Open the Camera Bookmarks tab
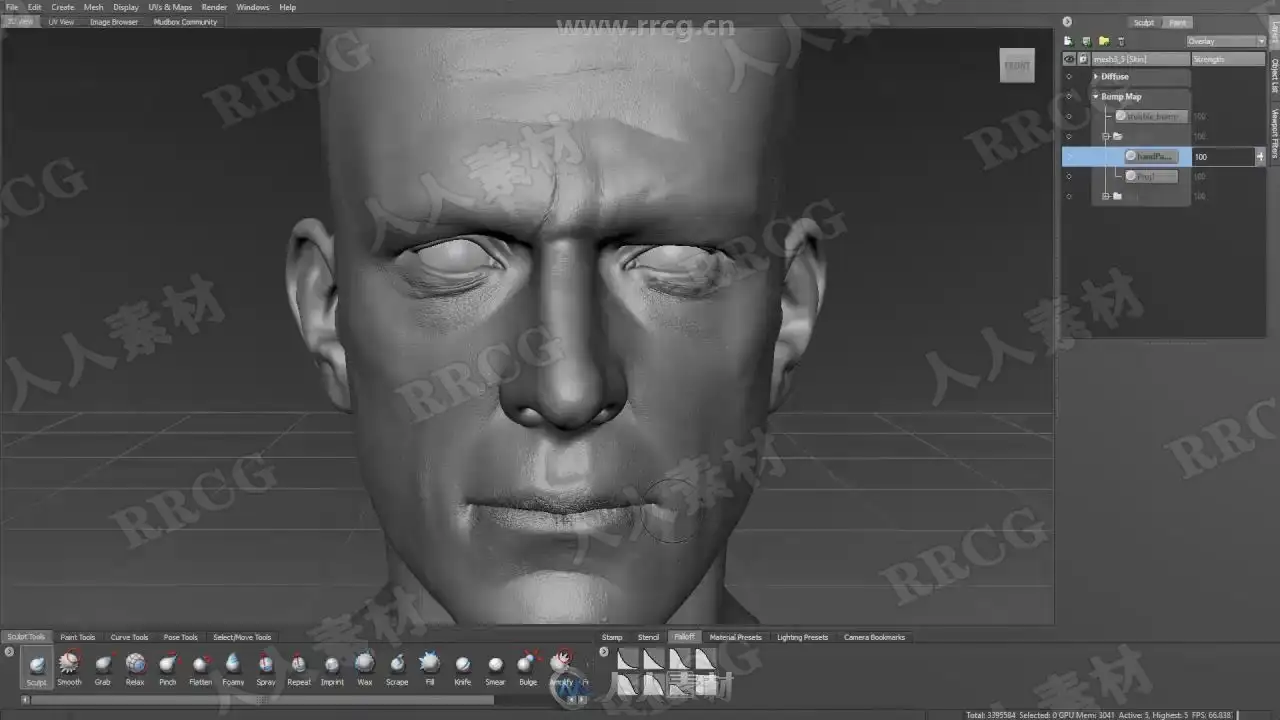This screenshot has height=720, width=1280. (875, 637)
